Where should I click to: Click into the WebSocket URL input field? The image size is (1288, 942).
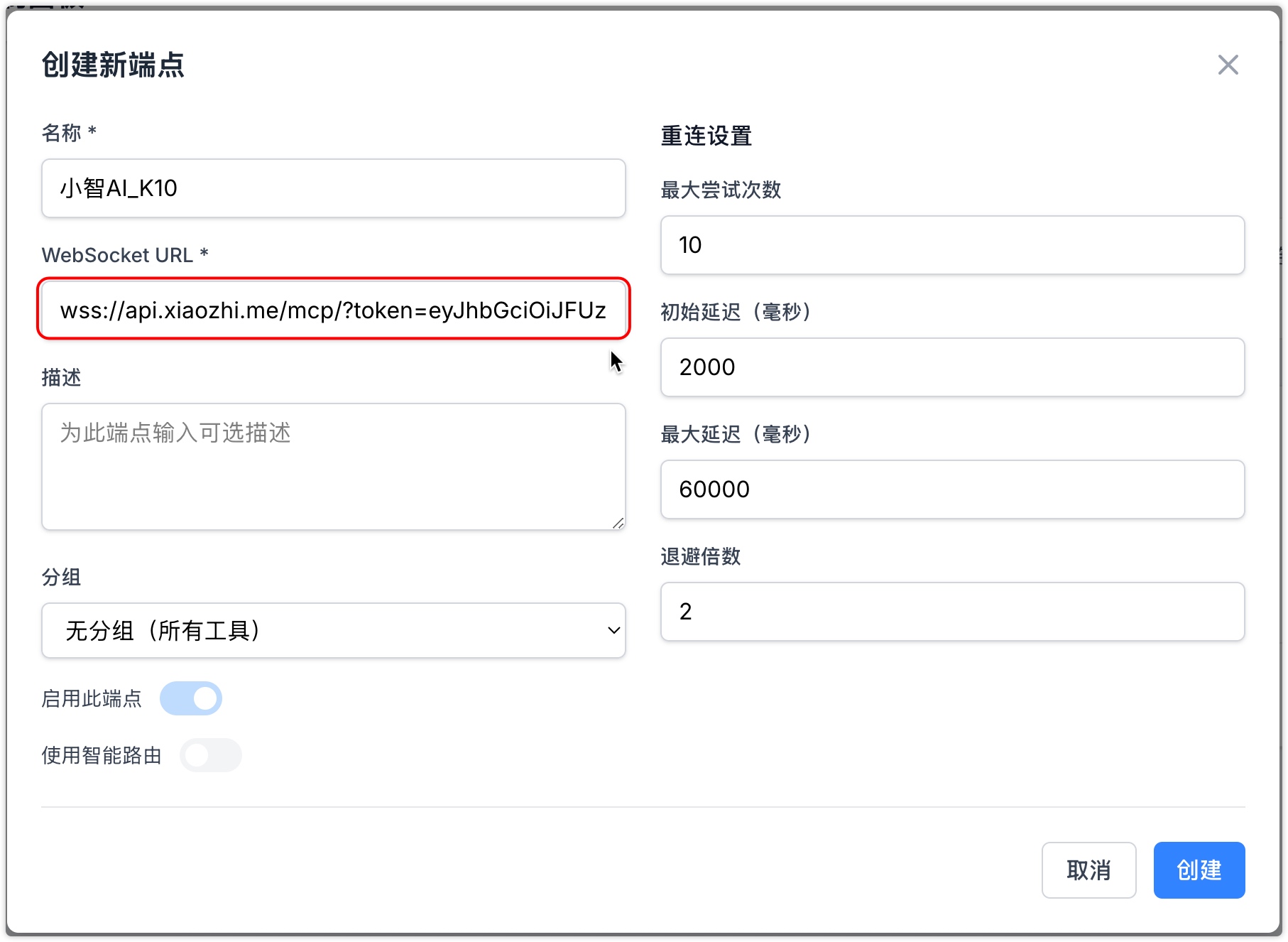pos(333,310)
